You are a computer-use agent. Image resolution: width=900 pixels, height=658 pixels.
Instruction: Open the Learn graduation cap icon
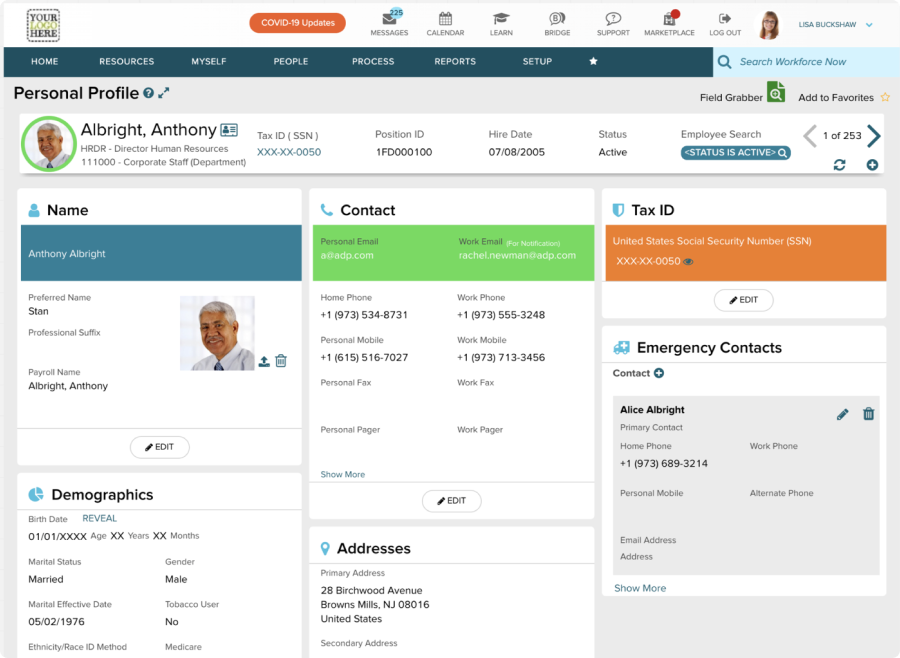click(501, 19)
